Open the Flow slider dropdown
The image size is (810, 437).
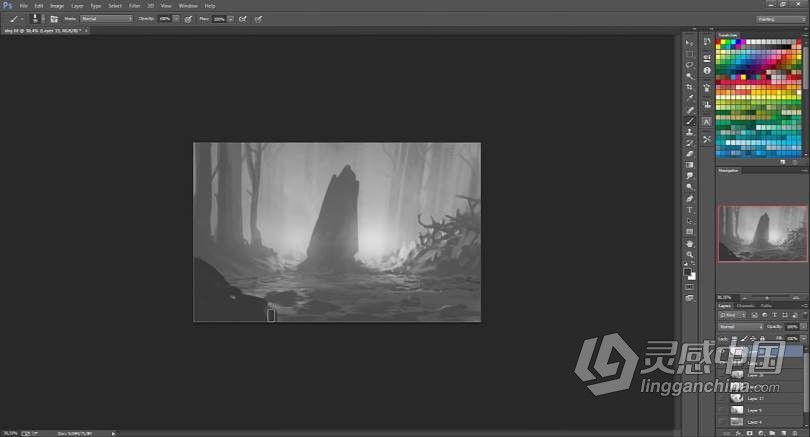coord(230,19)
